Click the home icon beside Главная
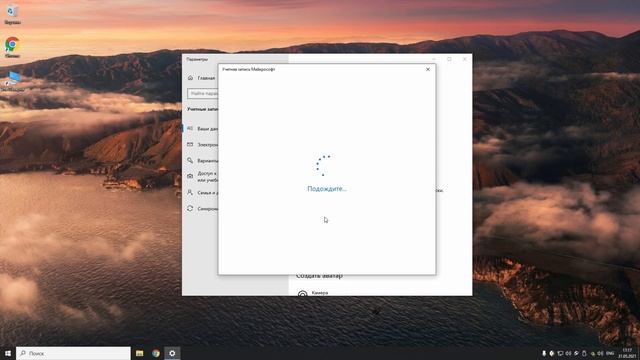This screenshot has height=360, width=640. (x=190, y=78)
